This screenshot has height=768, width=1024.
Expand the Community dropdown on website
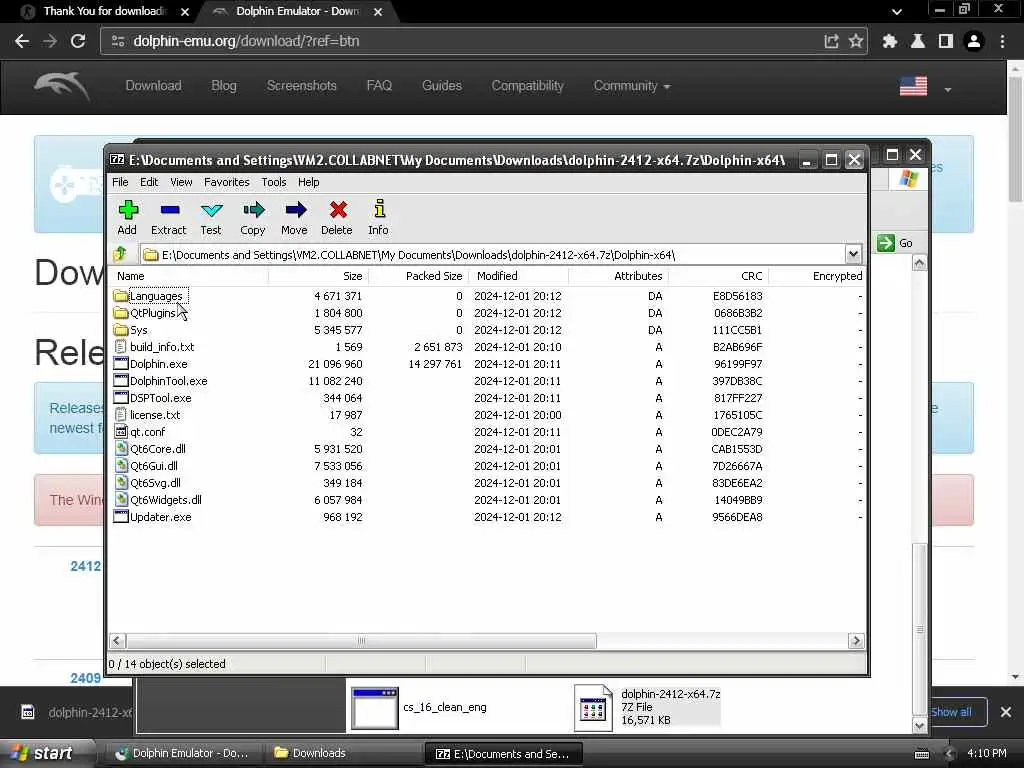click(632, 86)
